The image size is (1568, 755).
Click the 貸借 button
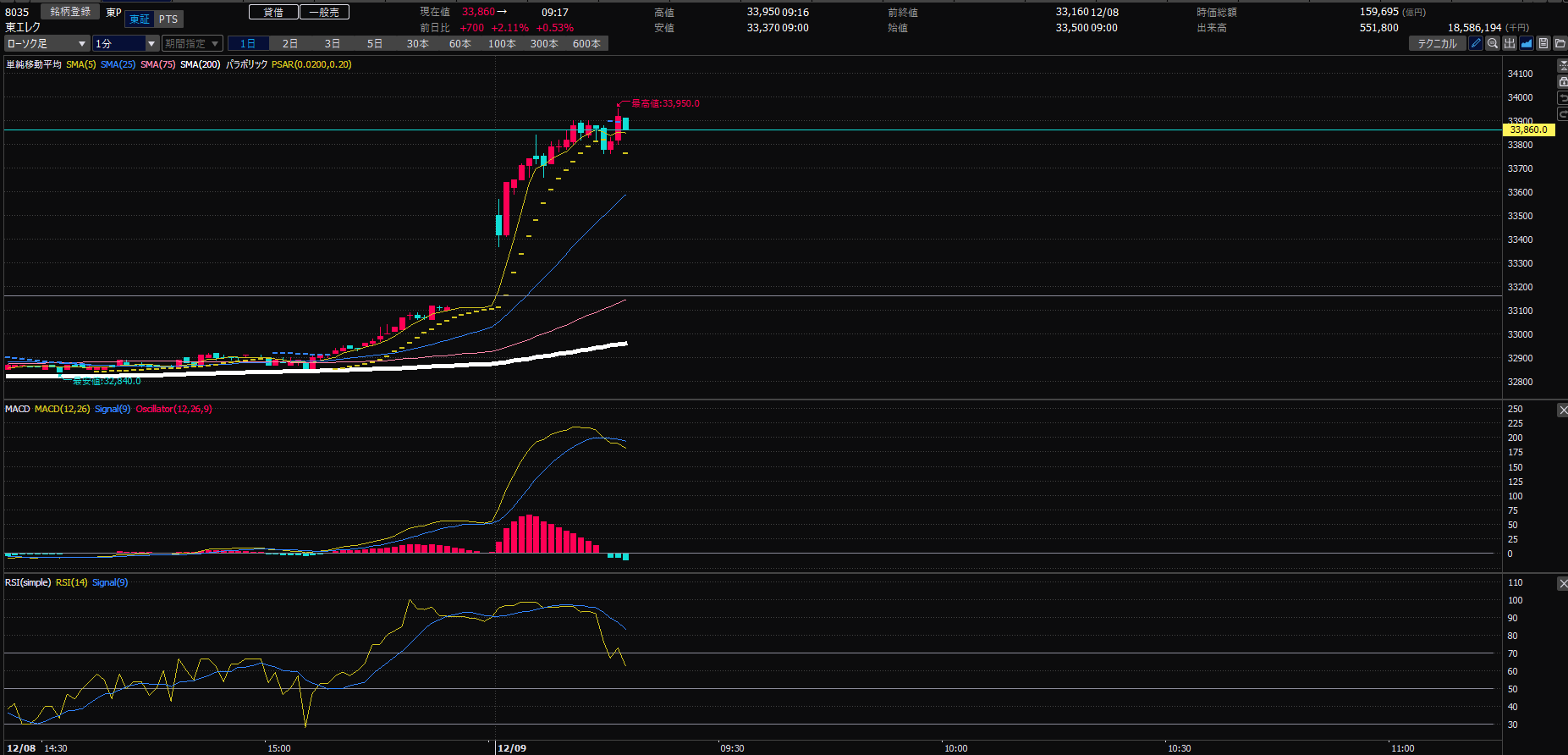[x=273, y=12]
